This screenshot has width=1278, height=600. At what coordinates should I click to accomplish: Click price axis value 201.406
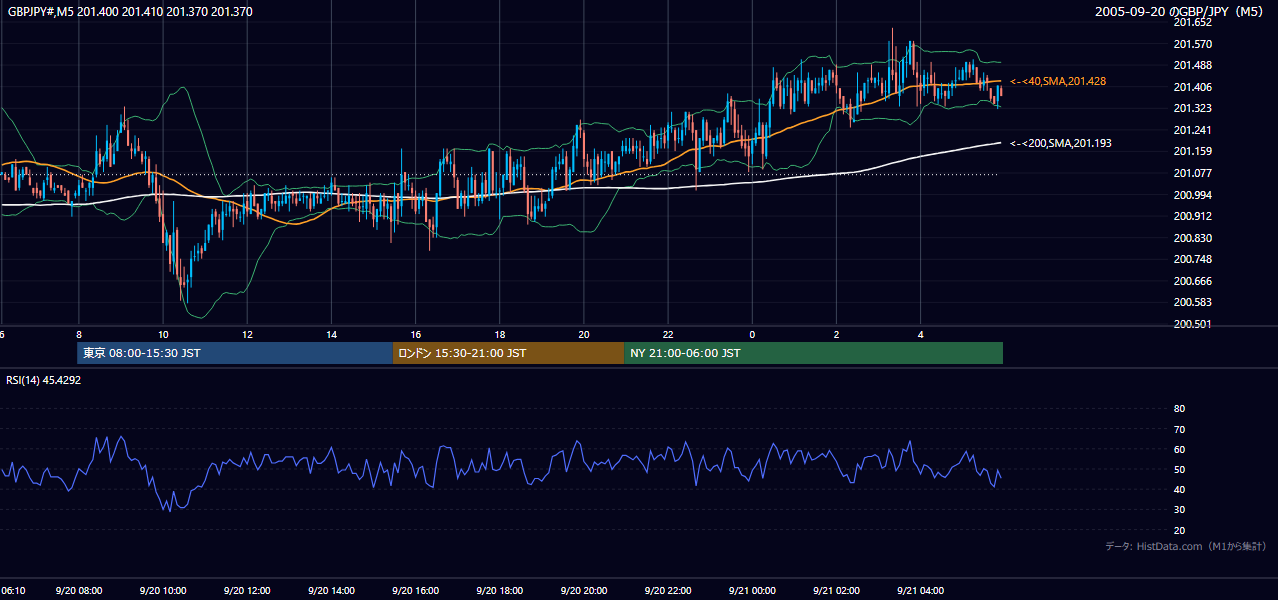click(1192, 87)
